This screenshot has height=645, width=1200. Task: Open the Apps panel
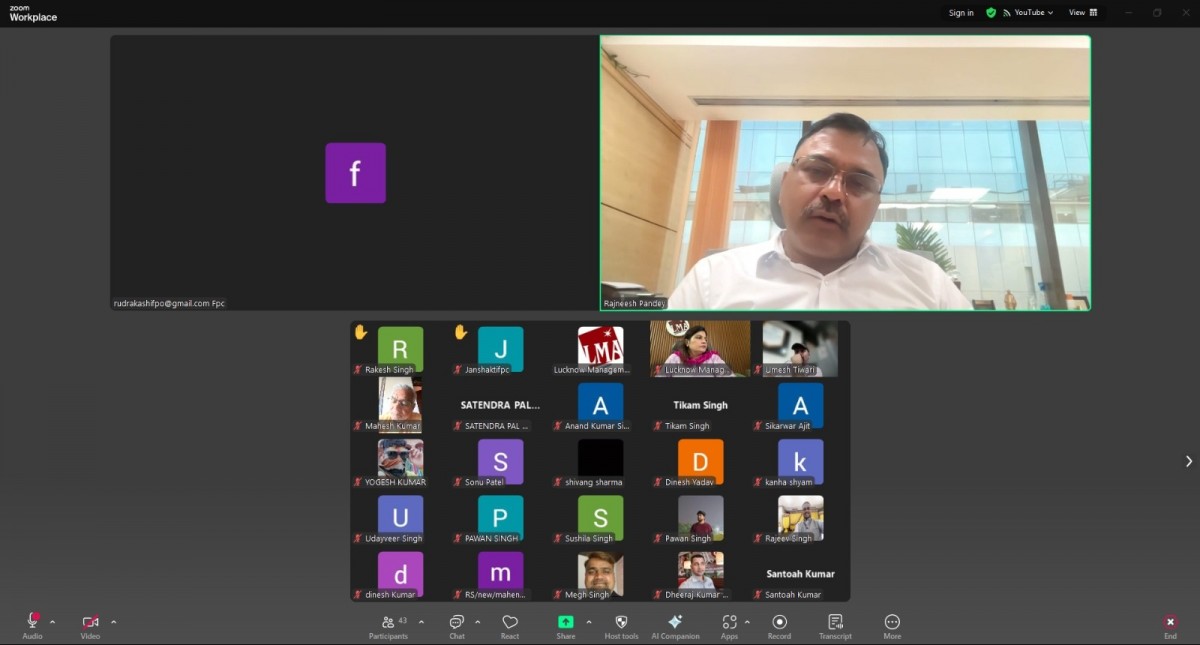tap(729, 627)
